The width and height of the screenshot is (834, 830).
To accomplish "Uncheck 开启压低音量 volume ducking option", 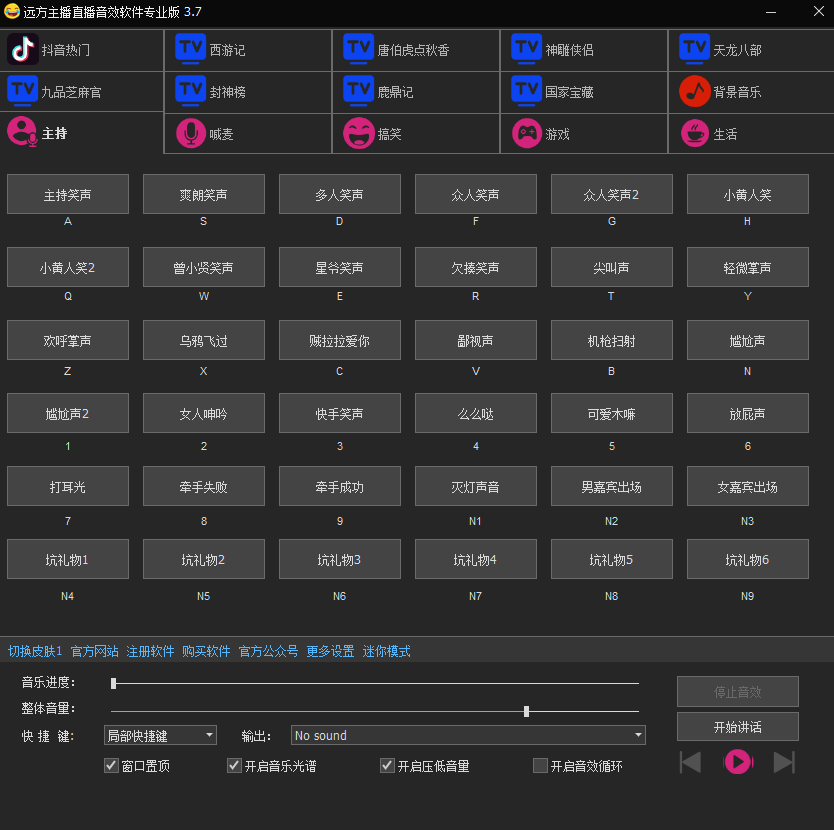I will click(x=387, y=765).
